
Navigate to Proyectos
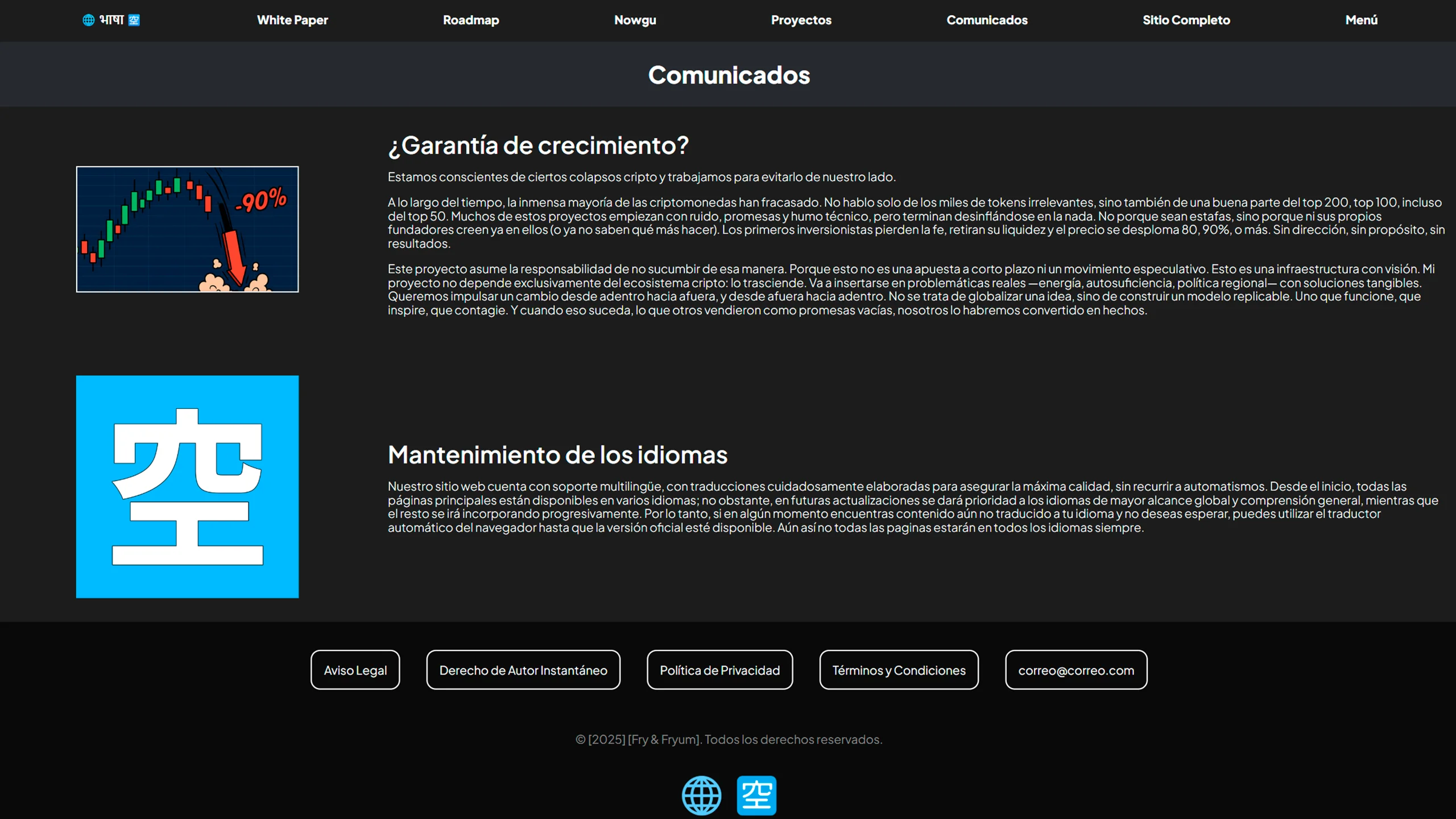tap(801, 20)
